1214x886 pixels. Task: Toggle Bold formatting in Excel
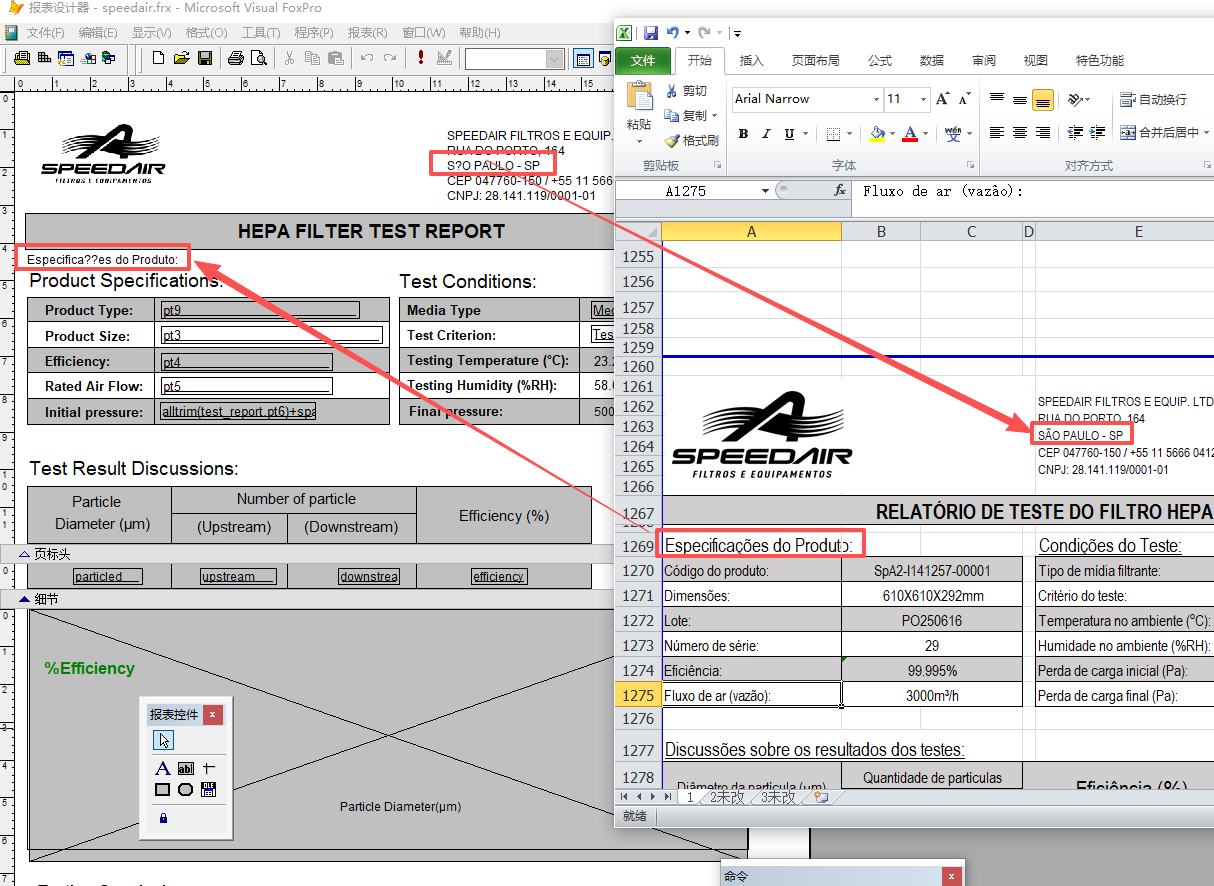click(743, 133)
